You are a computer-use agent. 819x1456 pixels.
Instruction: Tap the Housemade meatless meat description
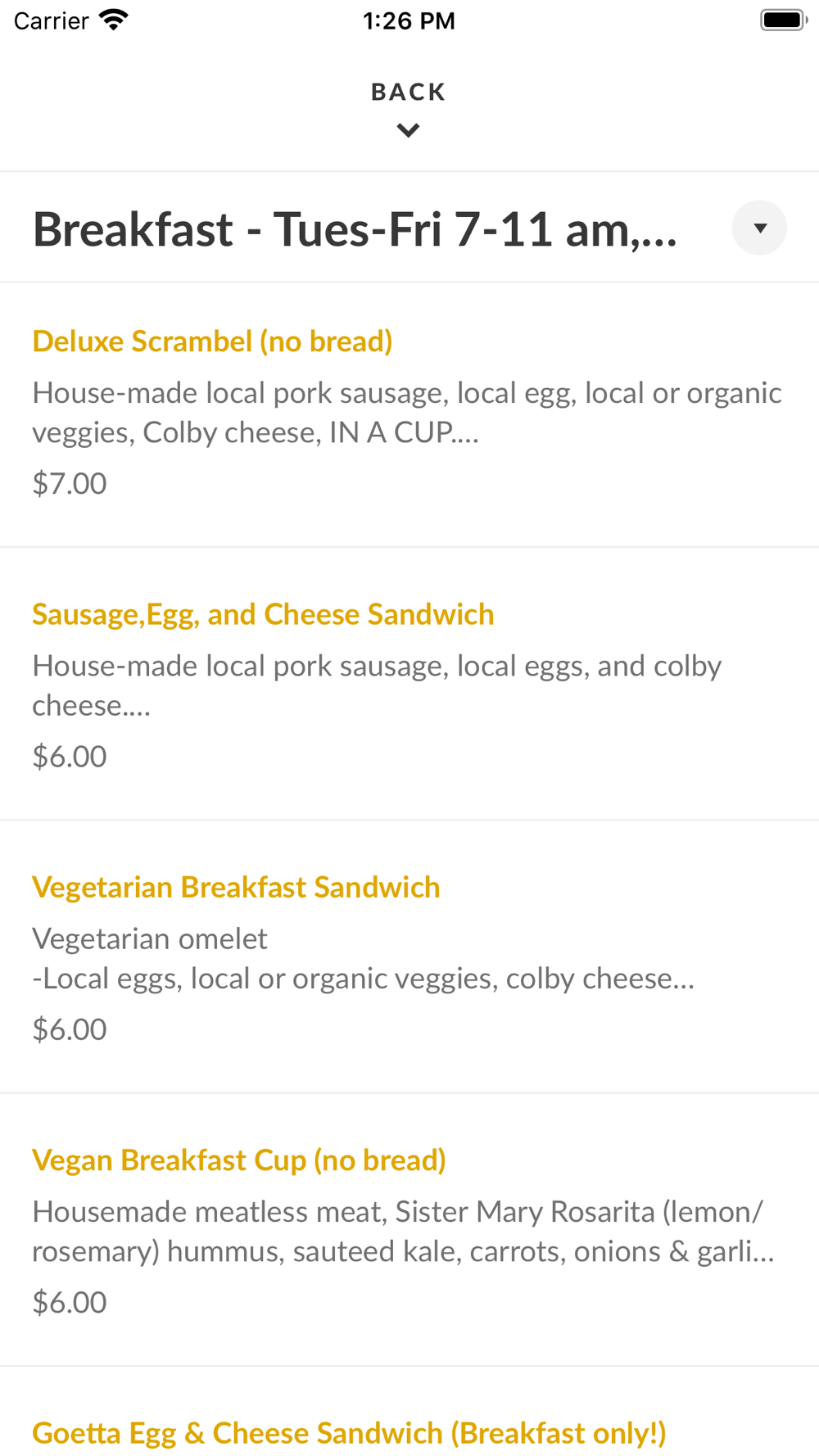click(403, 1231)
